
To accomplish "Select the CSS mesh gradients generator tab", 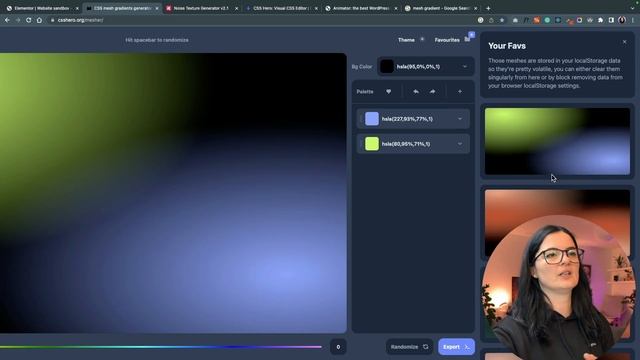I will tap(121, 8).
